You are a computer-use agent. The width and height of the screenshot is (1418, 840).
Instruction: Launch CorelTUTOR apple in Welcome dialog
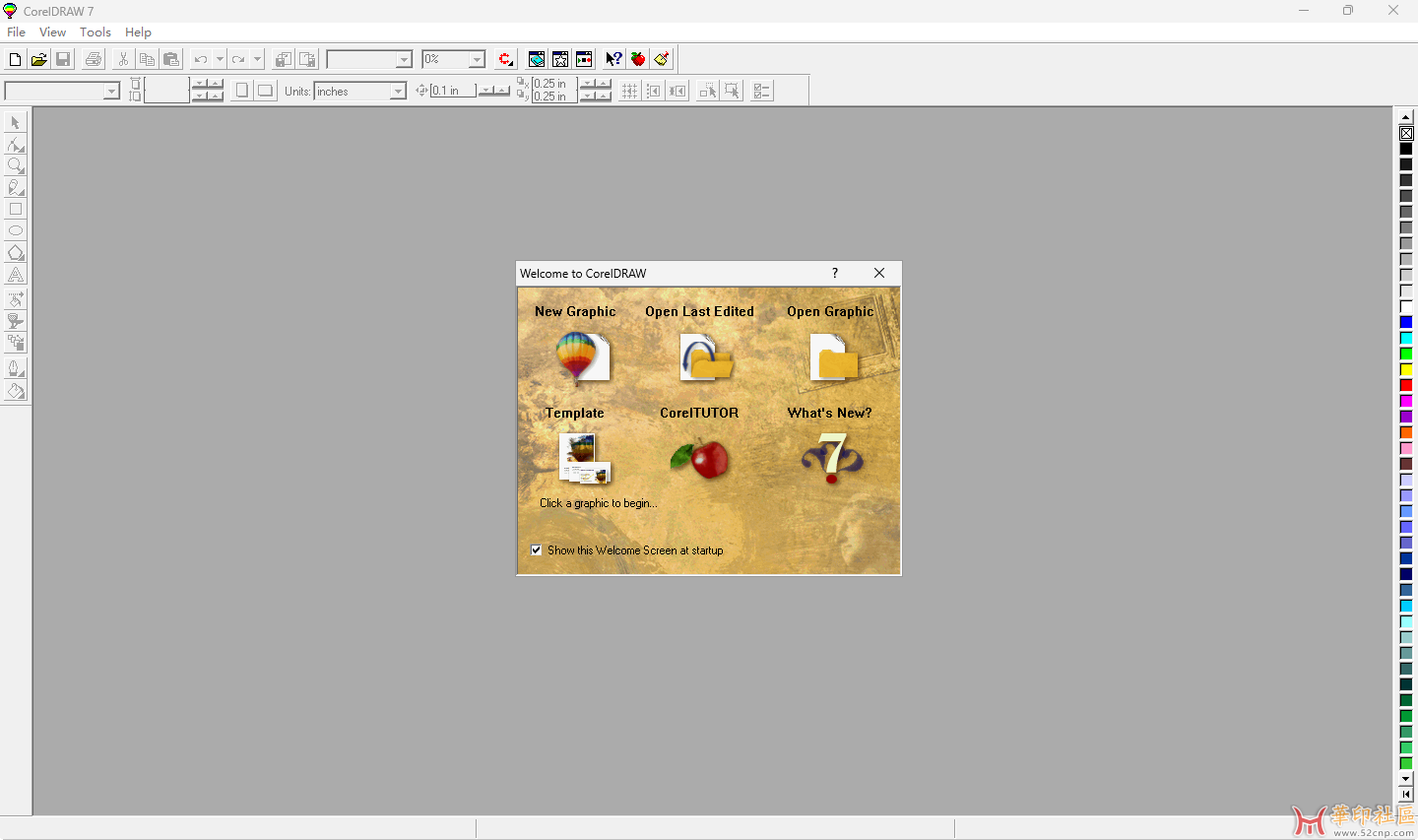[x=699, y=458]
